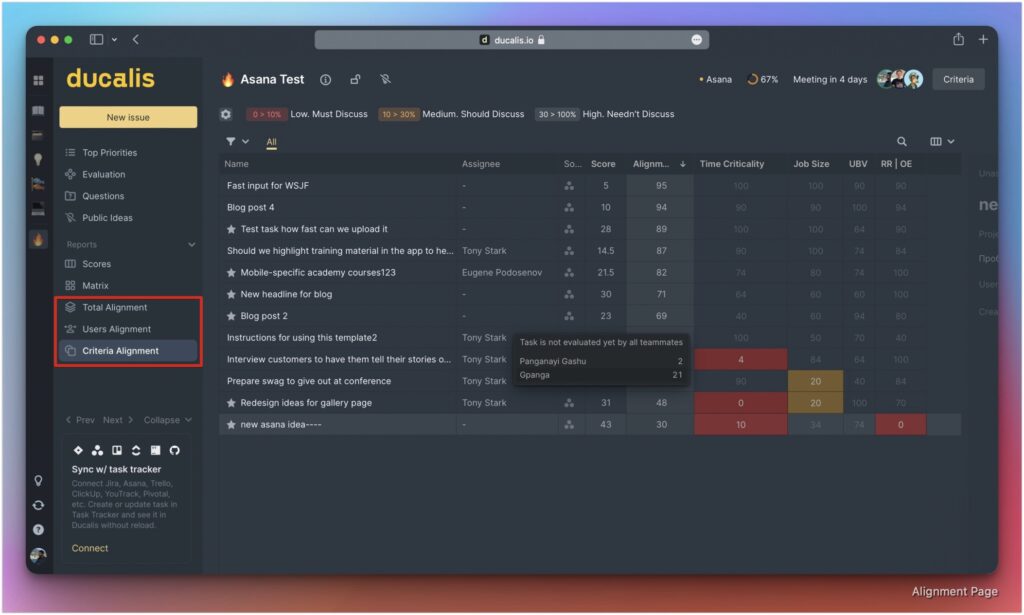Screen dimensions: 1024x615
Task: Select the fire board icon in the rail
Action: coord(39,240)
